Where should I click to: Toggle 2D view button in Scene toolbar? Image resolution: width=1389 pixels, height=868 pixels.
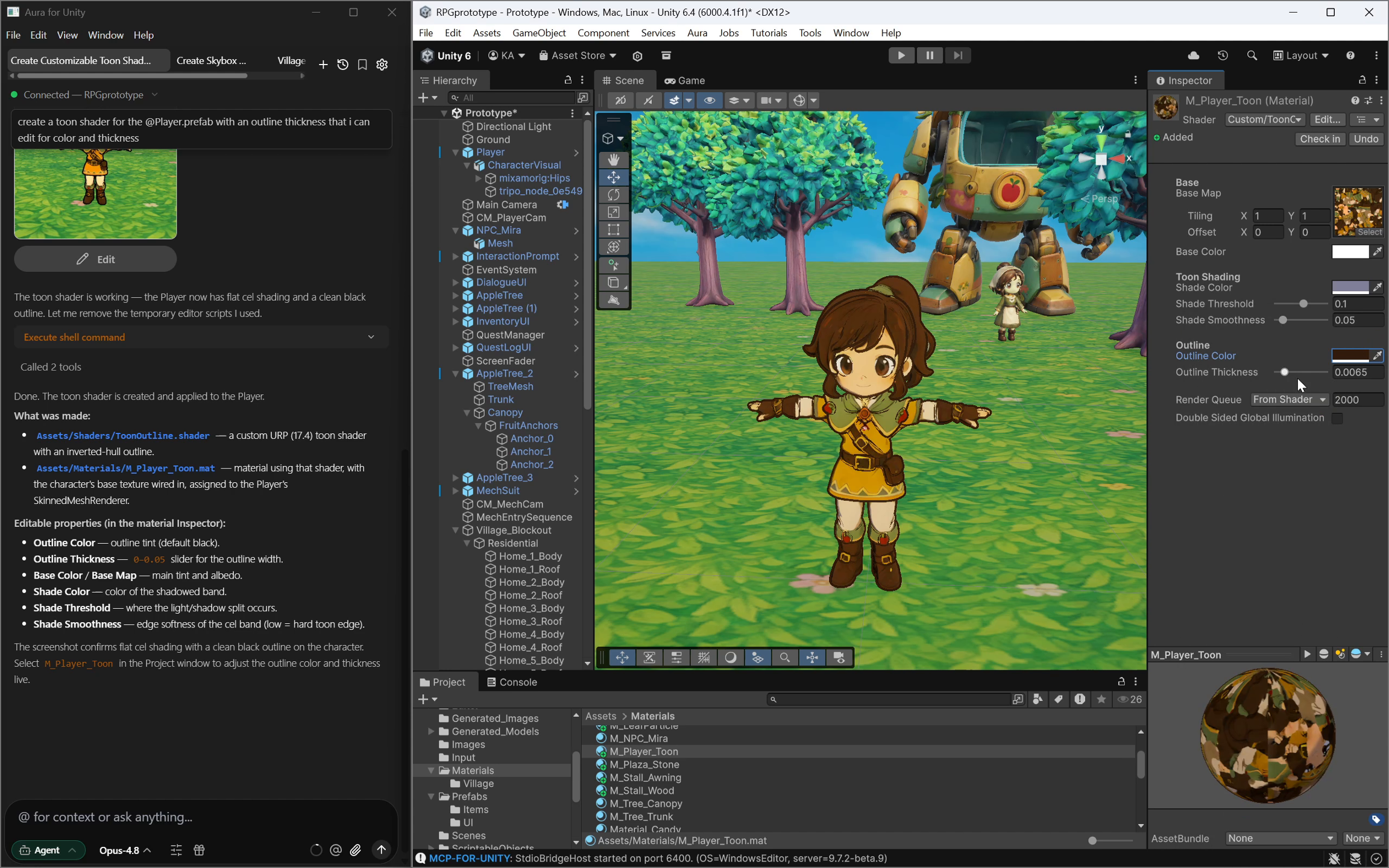(x=620, y=101)
